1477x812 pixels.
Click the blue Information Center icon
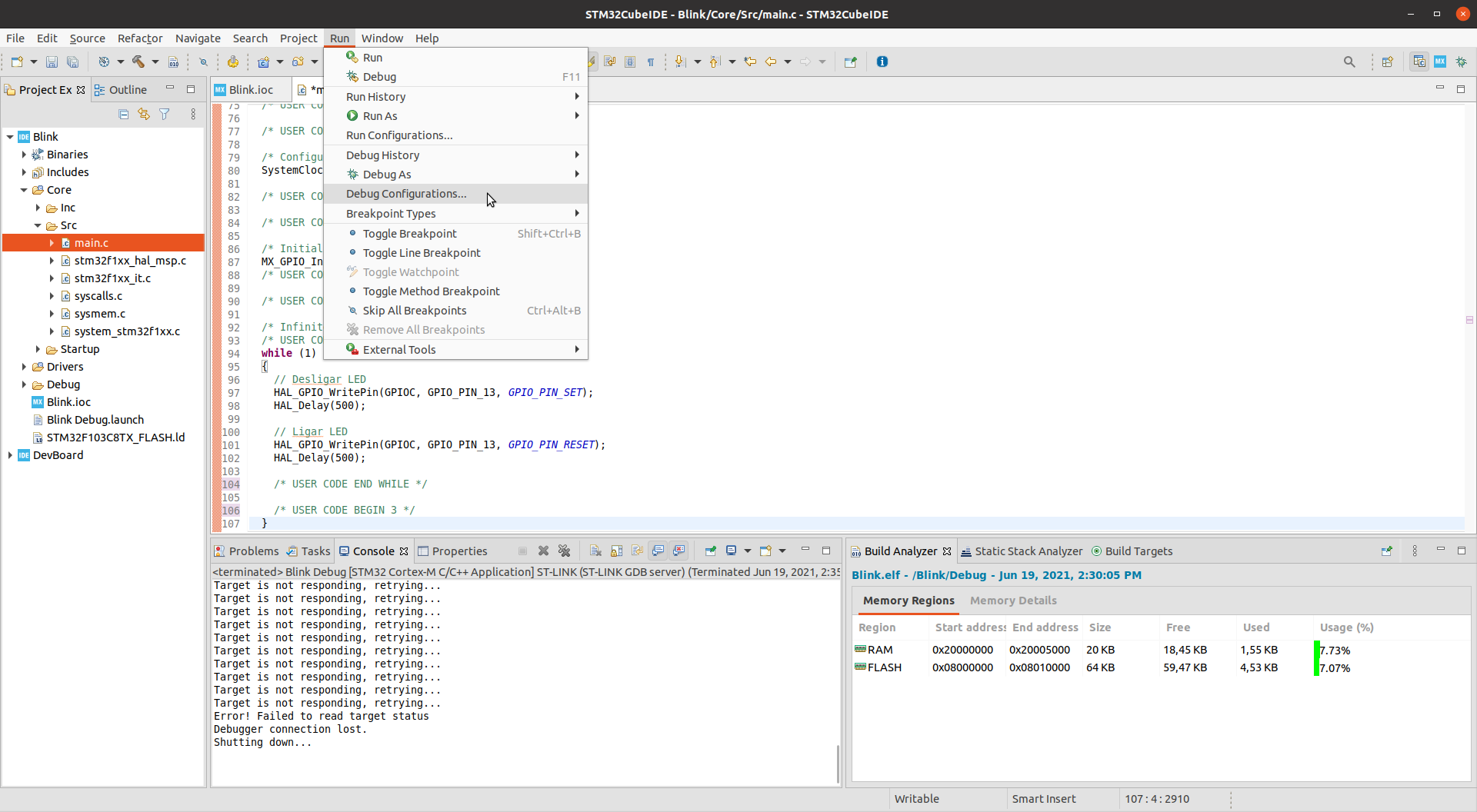pos(882,62)
